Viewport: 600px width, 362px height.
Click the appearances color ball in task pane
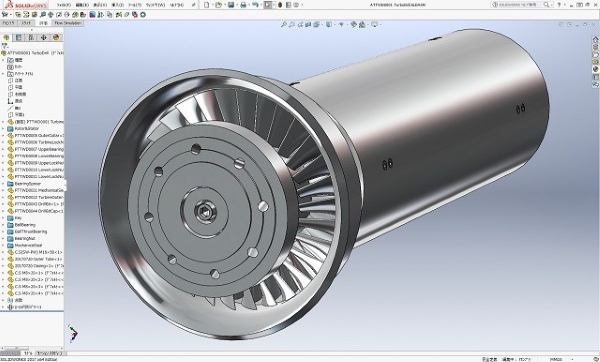595,69
